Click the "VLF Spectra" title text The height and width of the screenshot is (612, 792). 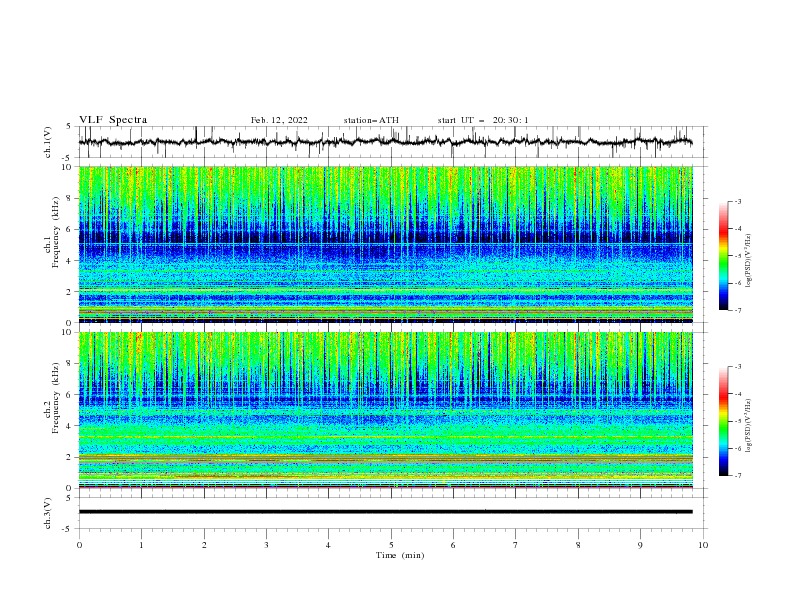[113, 120]
